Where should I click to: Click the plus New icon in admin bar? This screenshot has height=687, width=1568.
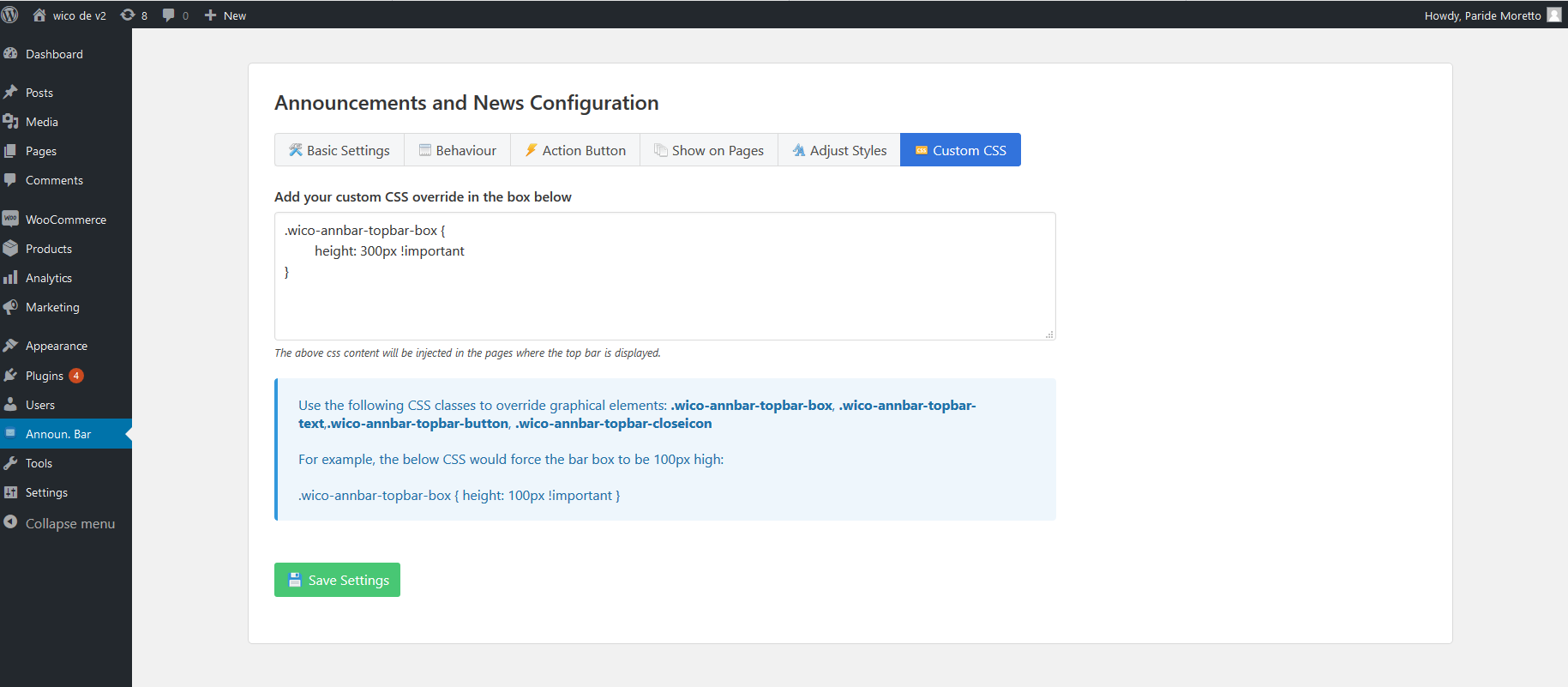tap(210, 15)
